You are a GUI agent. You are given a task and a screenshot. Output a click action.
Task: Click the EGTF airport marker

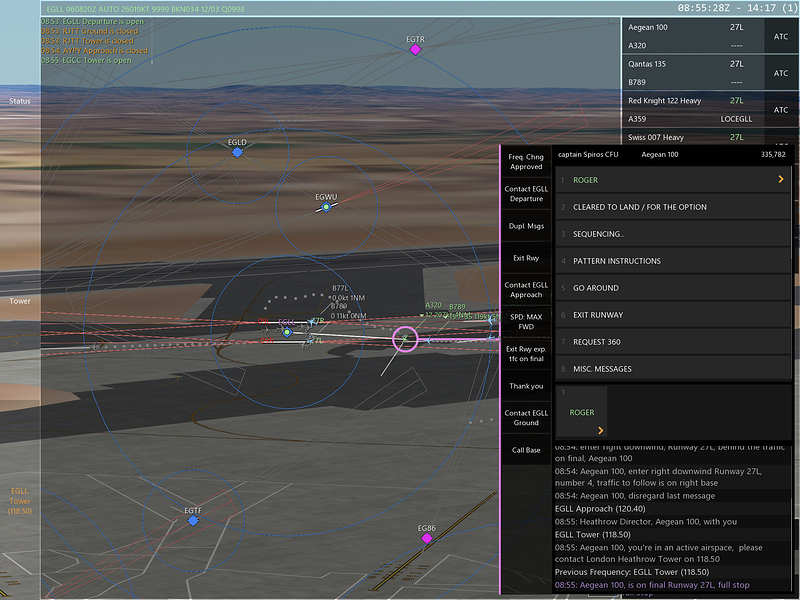(193, 520)
